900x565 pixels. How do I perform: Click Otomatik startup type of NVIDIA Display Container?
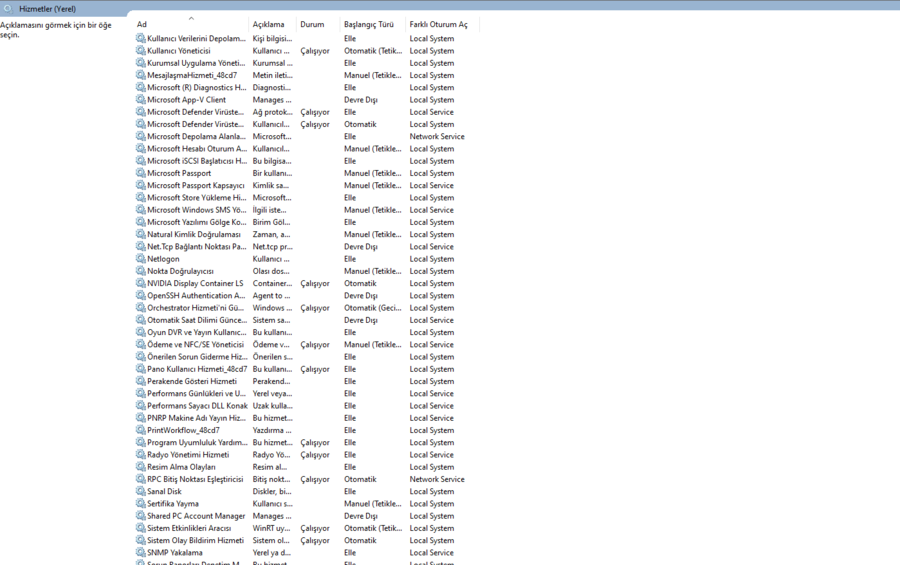(x=360, y=283)
